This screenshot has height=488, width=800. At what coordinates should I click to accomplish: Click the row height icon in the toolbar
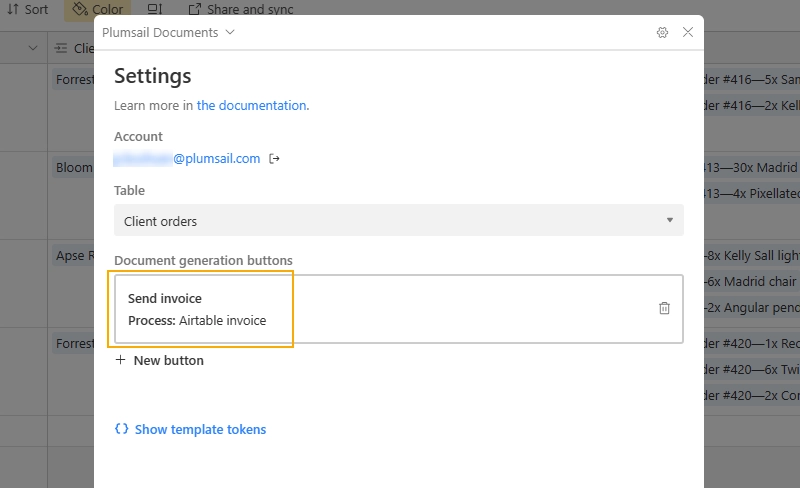coord(155,9)
